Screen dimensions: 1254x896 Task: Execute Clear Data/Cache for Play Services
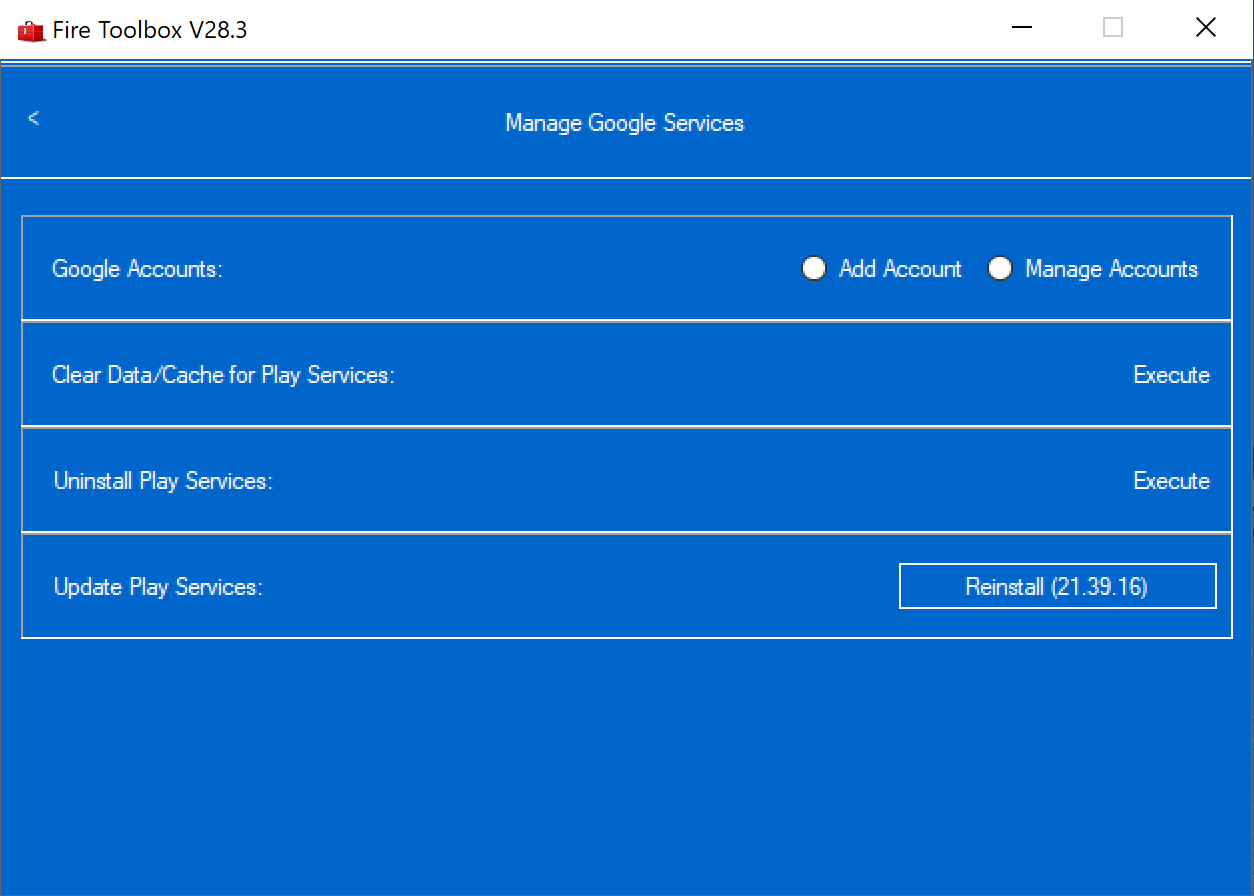1171,375
